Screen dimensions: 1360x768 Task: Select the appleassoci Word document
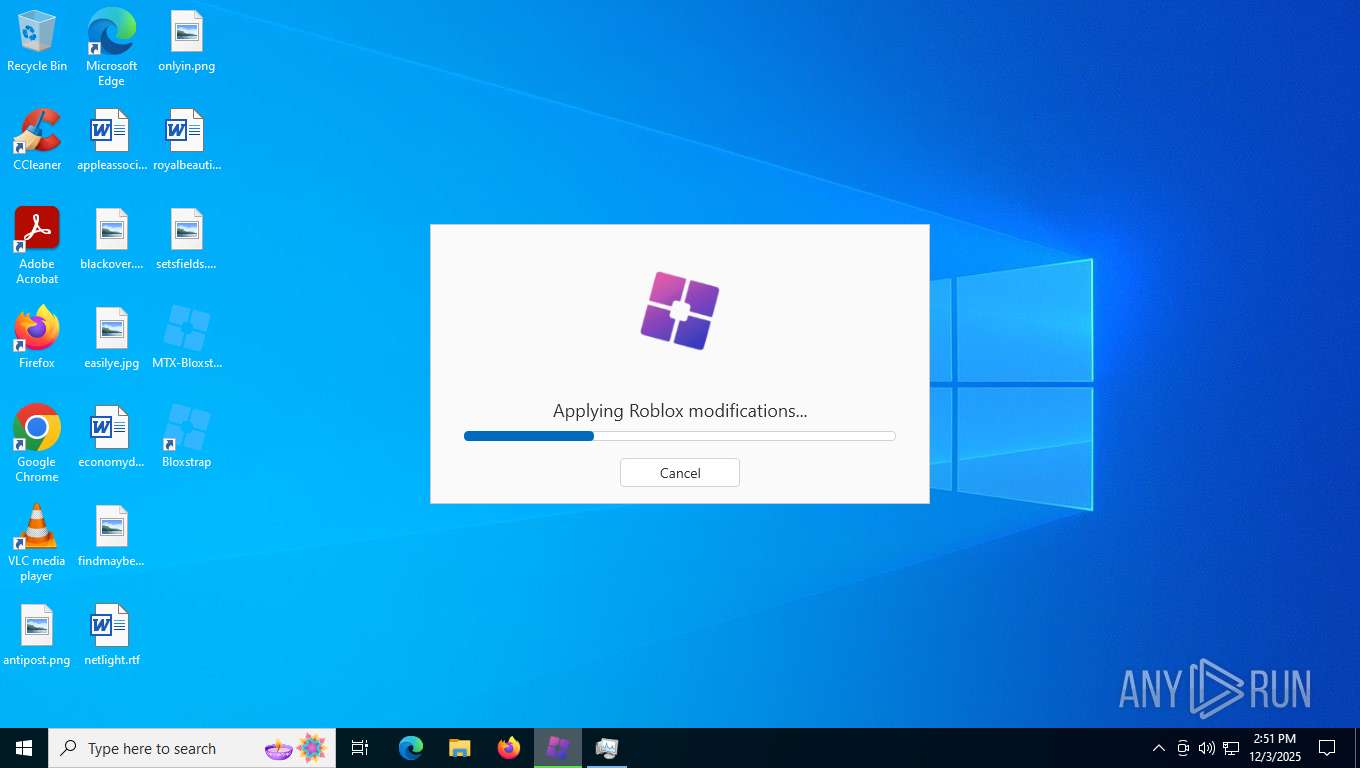coord(111,140)
